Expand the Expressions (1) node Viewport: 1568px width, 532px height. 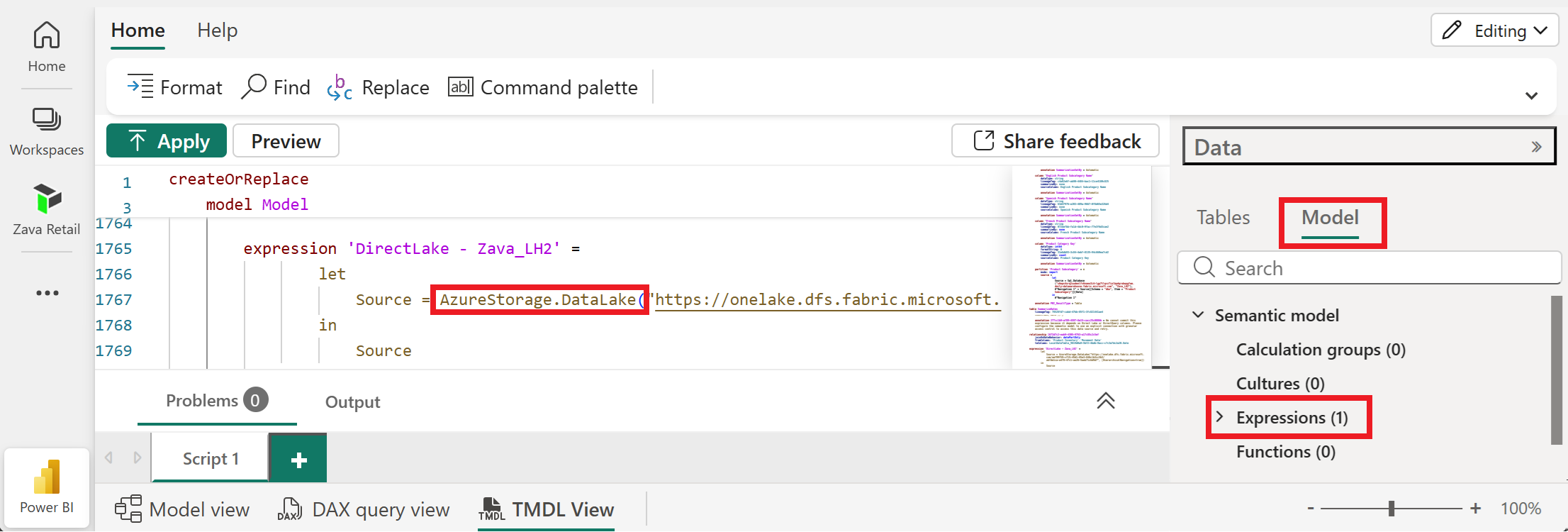1219,417
